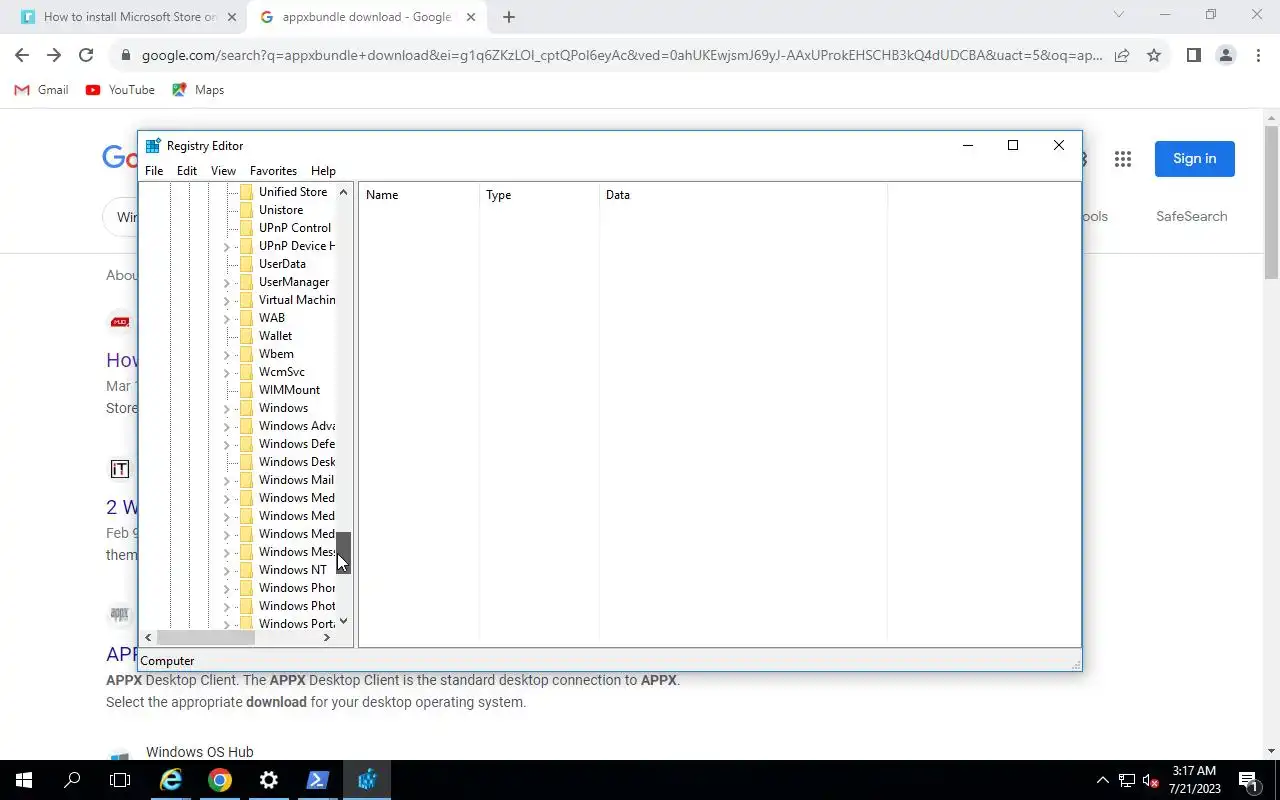Bookmark this page with the star icon

(x=1154, y=56)
